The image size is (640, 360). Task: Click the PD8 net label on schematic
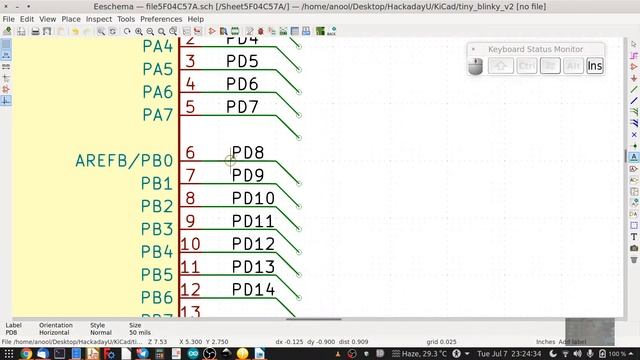click(x=248, y=153)
